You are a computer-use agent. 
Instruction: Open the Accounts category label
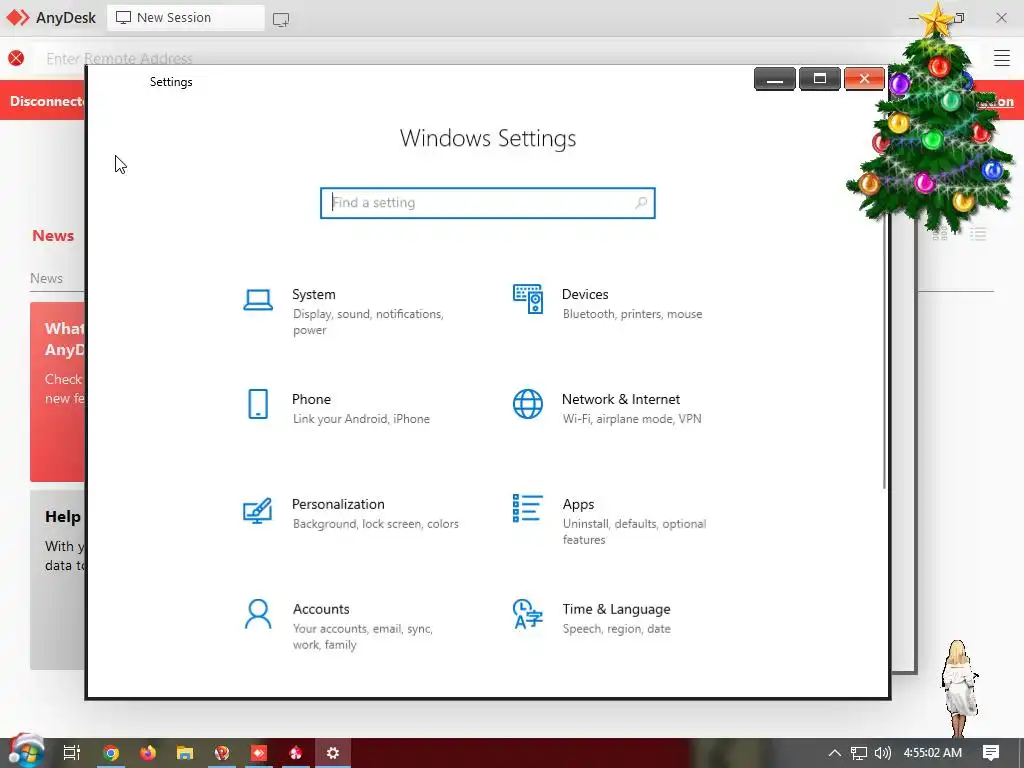pos(321,609)
